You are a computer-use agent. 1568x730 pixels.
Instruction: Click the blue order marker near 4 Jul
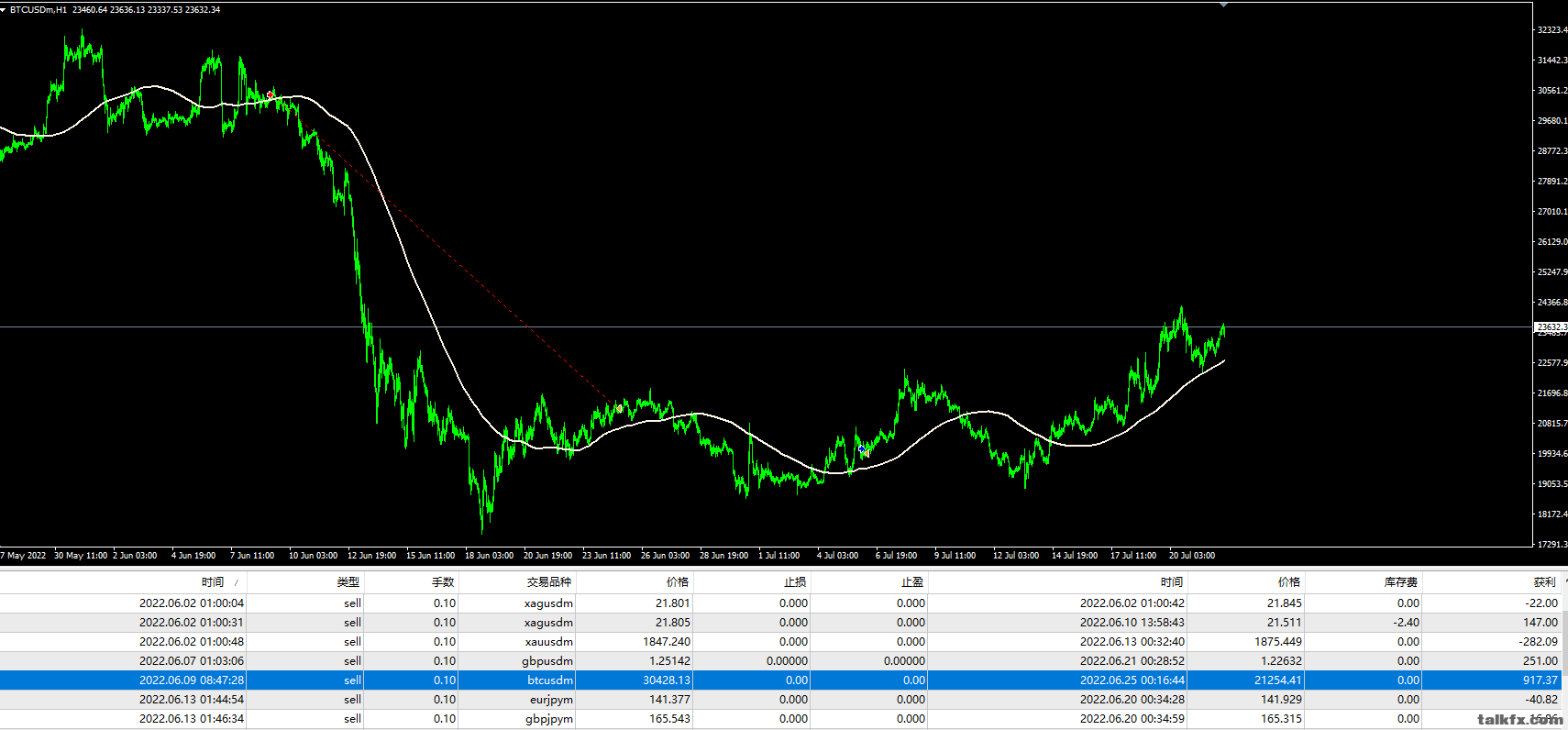coord(863,450)
